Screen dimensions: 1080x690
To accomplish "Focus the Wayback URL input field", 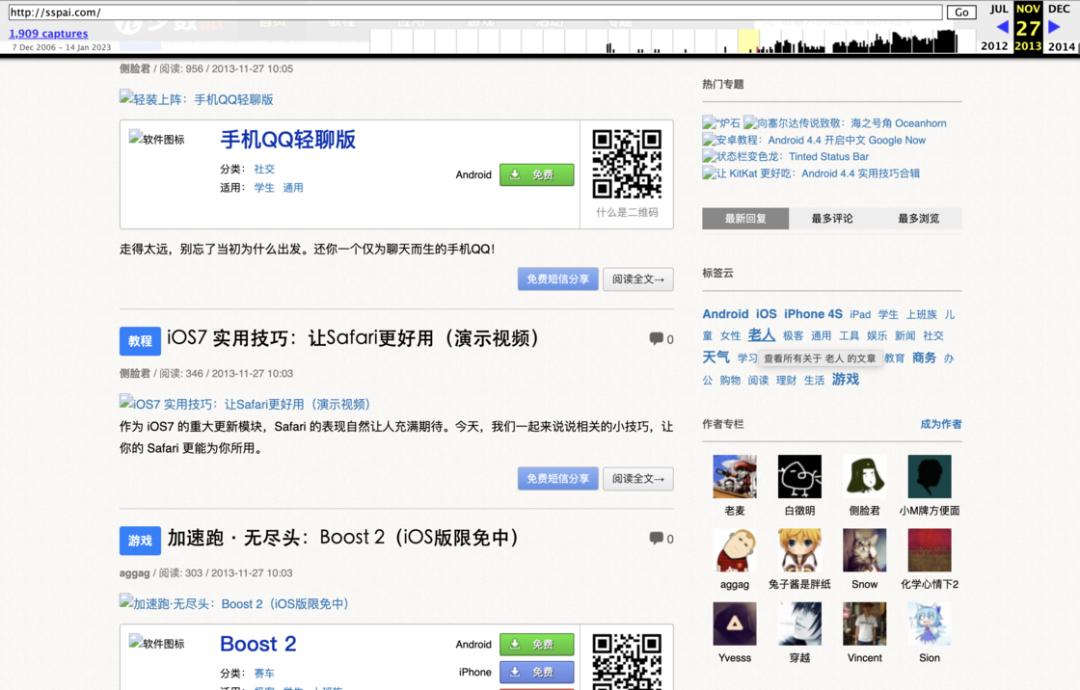I will point(475,12).
